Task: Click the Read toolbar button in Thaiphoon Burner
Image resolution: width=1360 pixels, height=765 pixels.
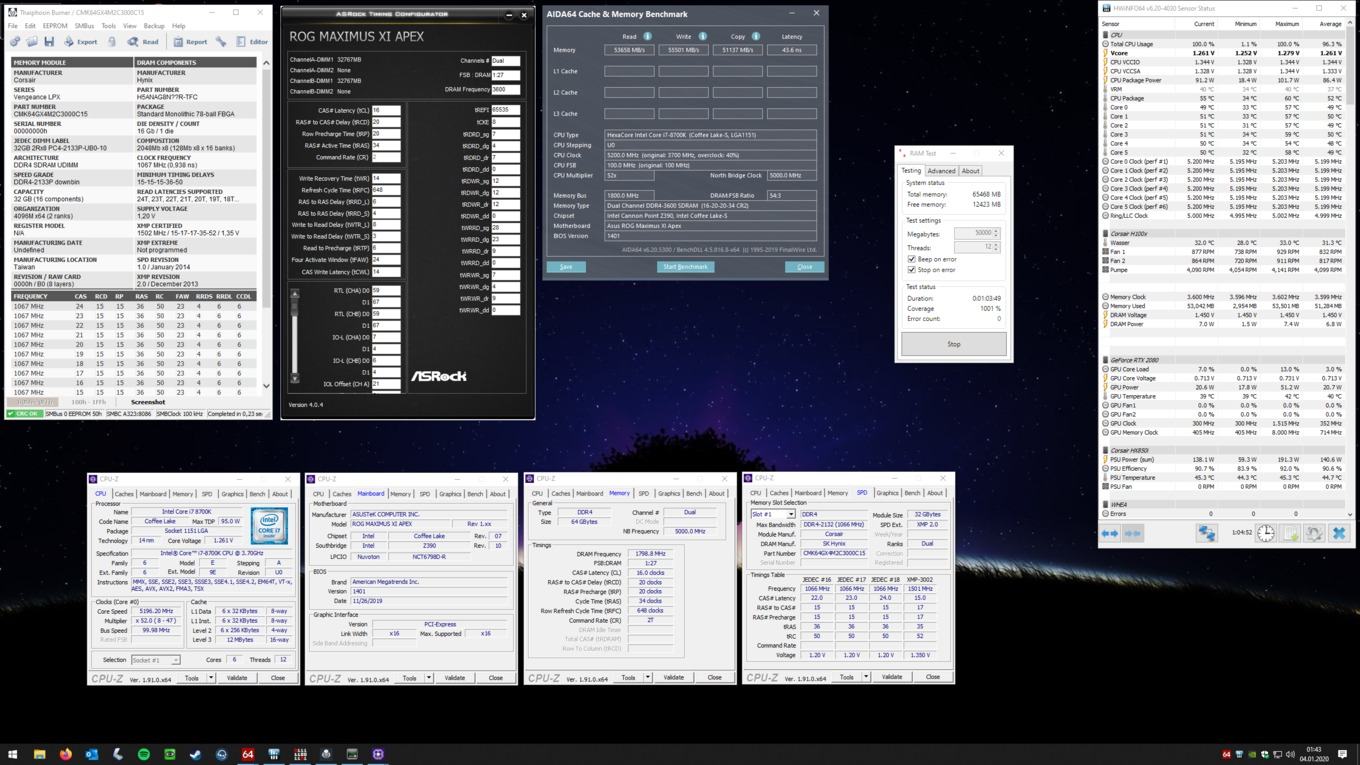Action: [x=144, y=42]
